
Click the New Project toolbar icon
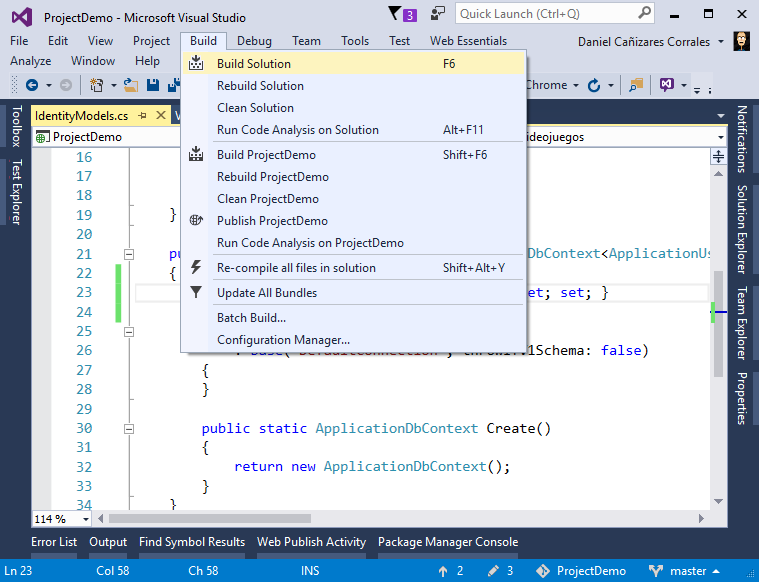(96, 85)
